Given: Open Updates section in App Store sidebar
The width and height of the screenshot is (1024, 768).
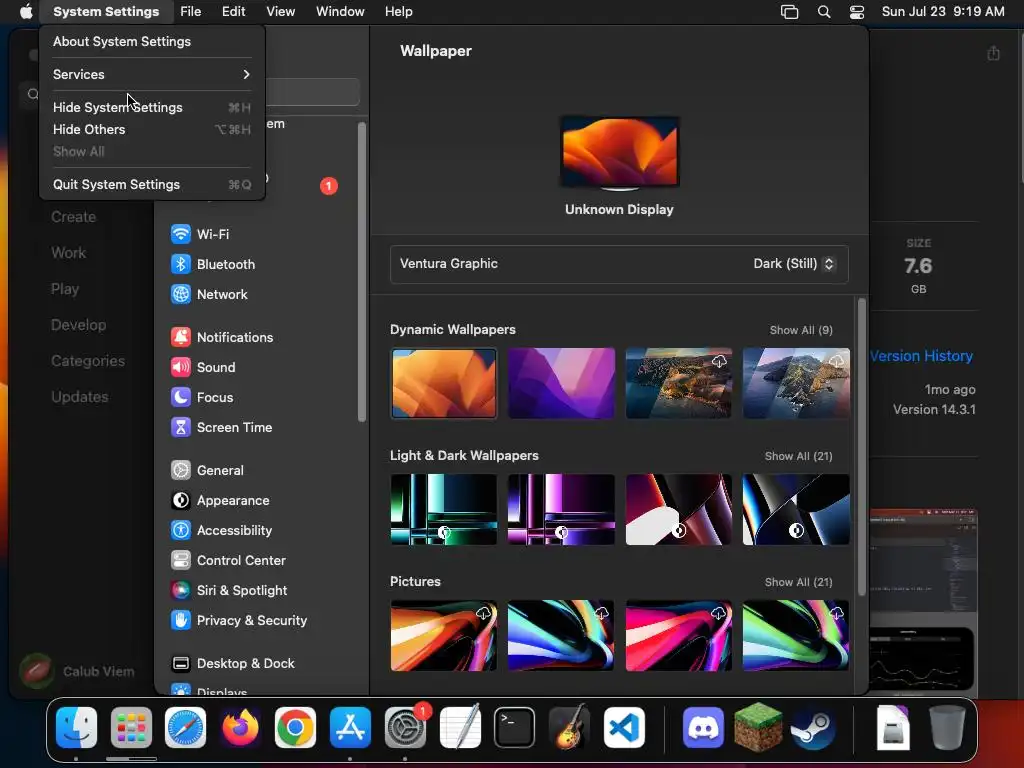Looking at the screenshot, I should pos(80,396).
